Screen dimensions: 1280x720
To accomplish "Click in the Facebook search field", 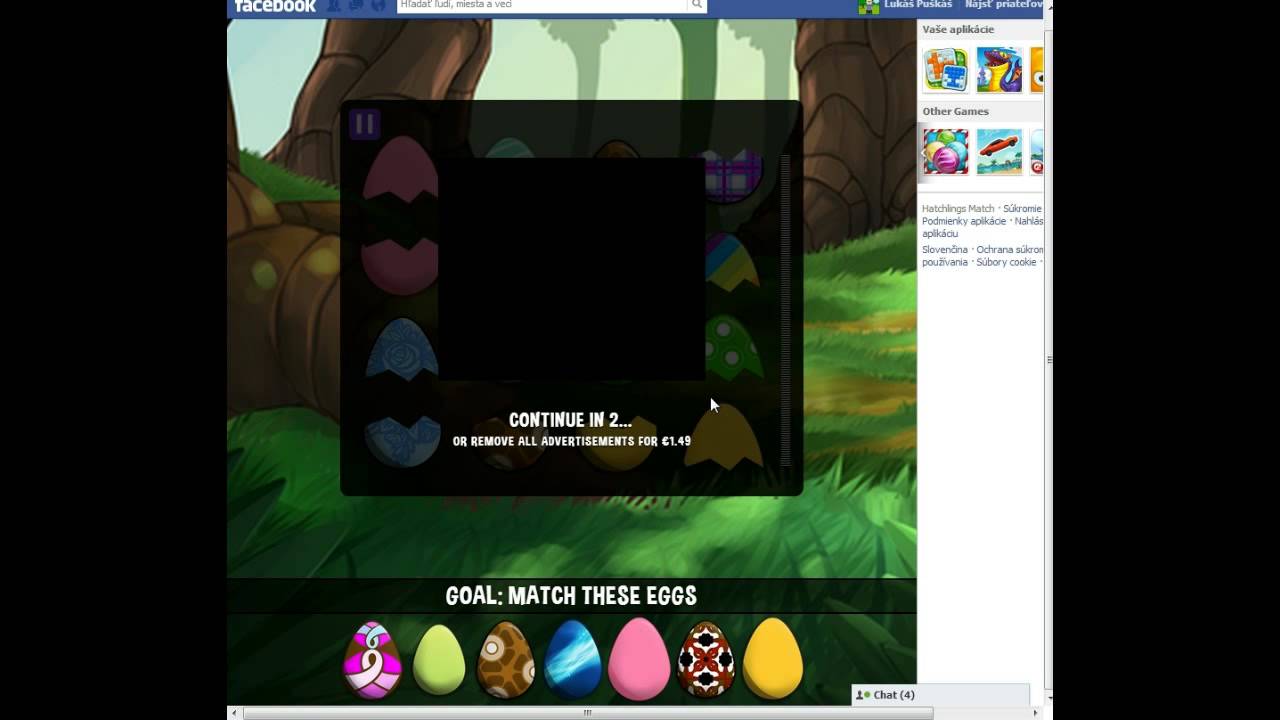I will coord(541,5).
